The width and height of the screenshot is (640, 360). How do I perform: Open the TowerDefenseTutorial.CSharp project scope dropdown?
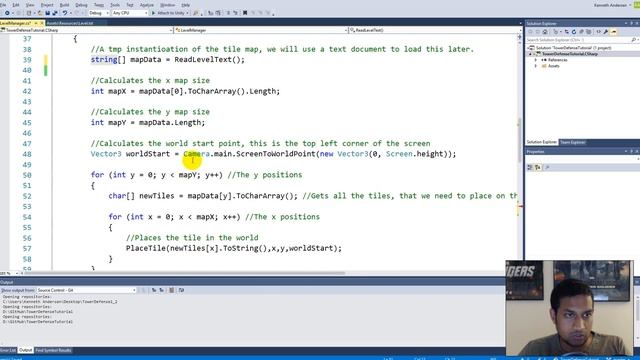pyautogui.click(x=87, y=30)
